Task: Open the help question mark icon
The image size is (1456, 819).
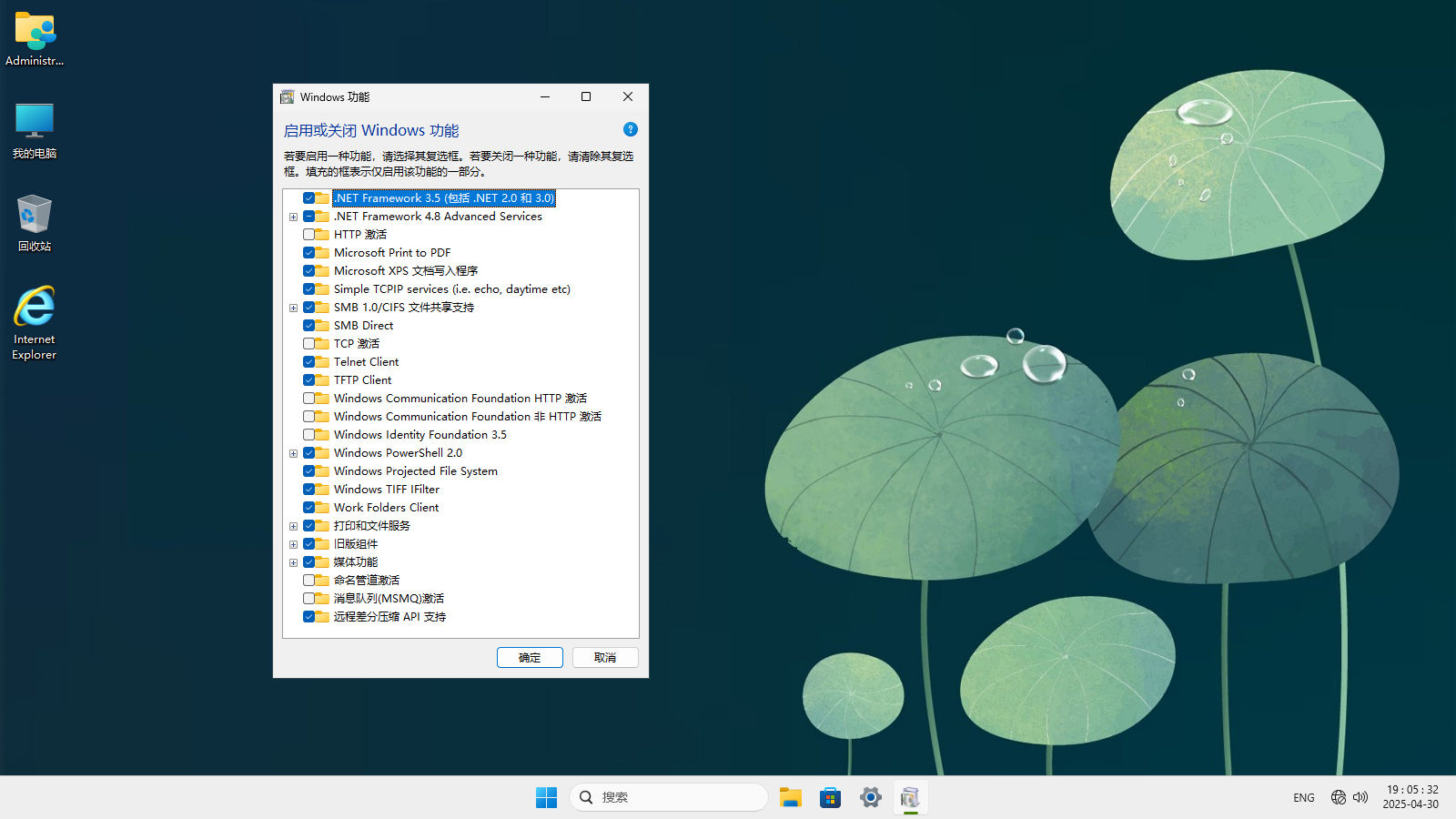Action: click(631, 129)
